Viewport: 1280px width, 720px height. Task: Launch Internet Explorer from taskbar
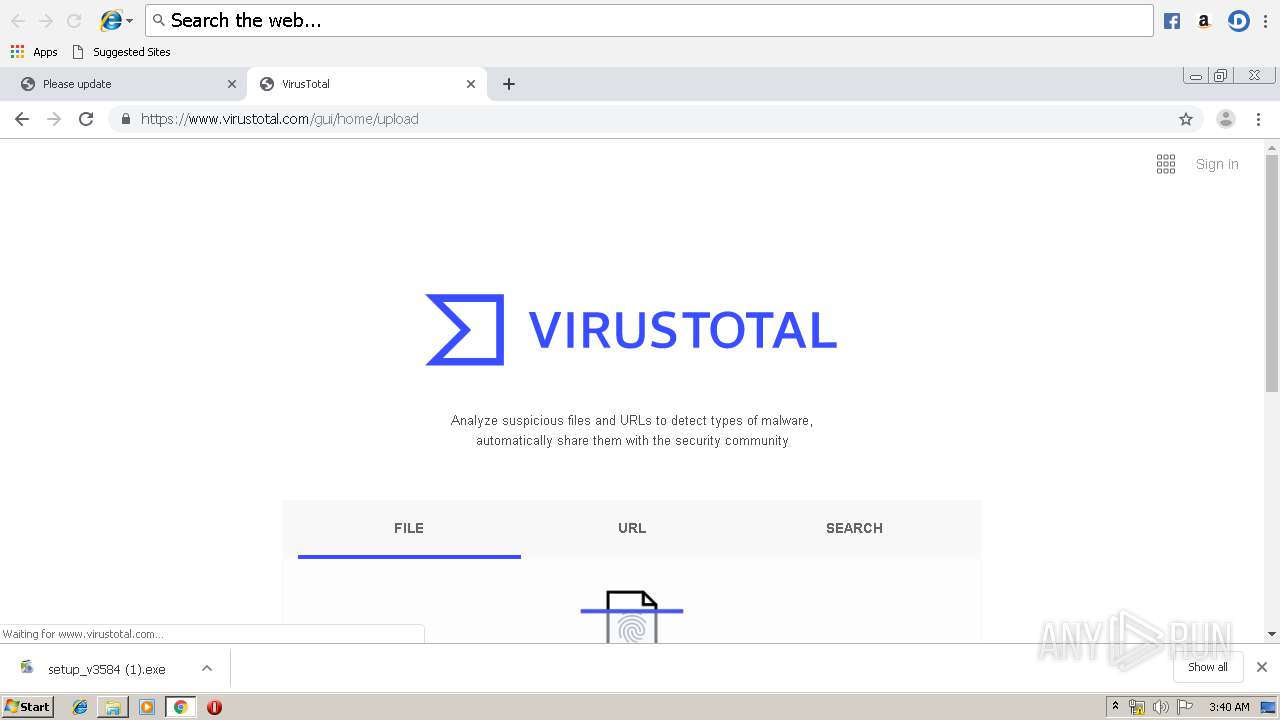[80, 707]
